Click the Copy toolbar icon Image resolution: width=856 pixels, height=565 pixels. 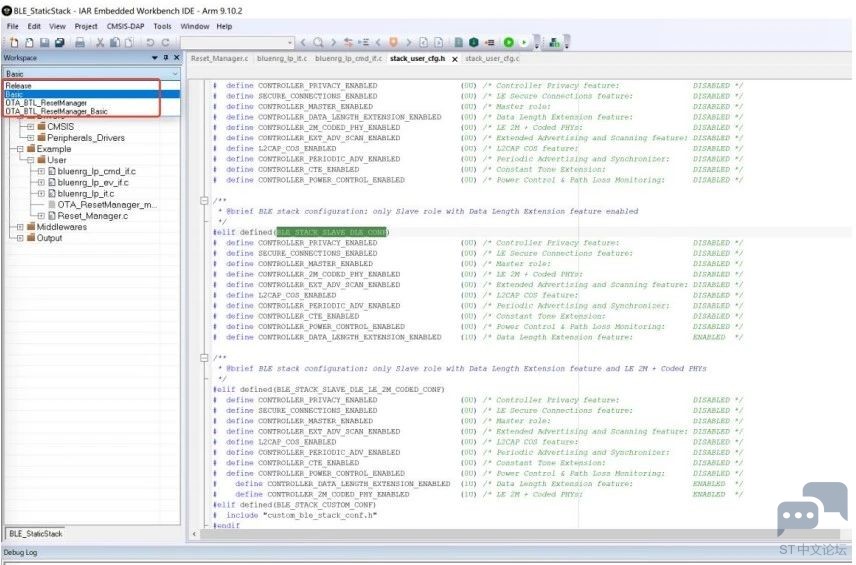pos(115,43)
